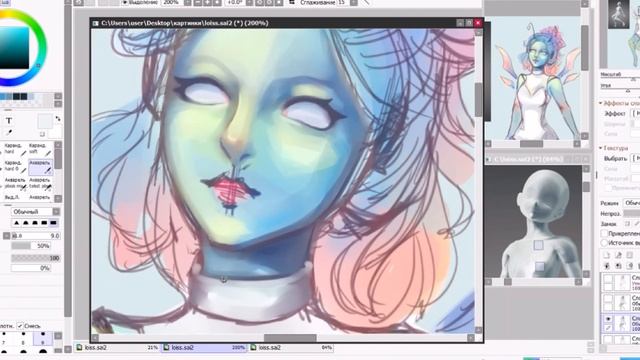This screenshot has height=360, width=640.
Task: Select the highlighted Акварель watercolor brush
Action: click(40, 166)
